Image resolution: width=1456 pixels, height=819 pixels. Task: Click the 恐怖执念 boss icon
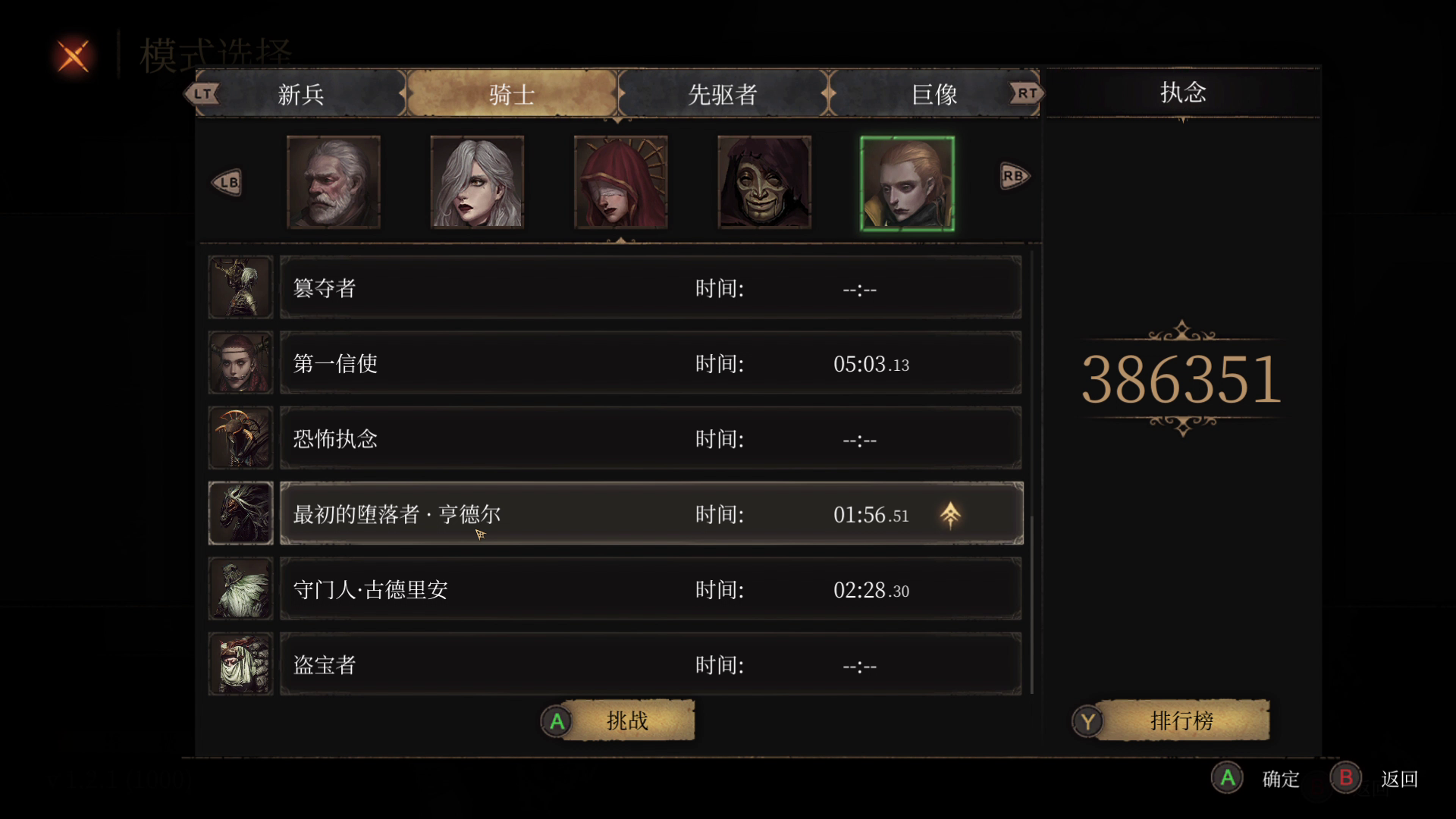tap(240, 438)
